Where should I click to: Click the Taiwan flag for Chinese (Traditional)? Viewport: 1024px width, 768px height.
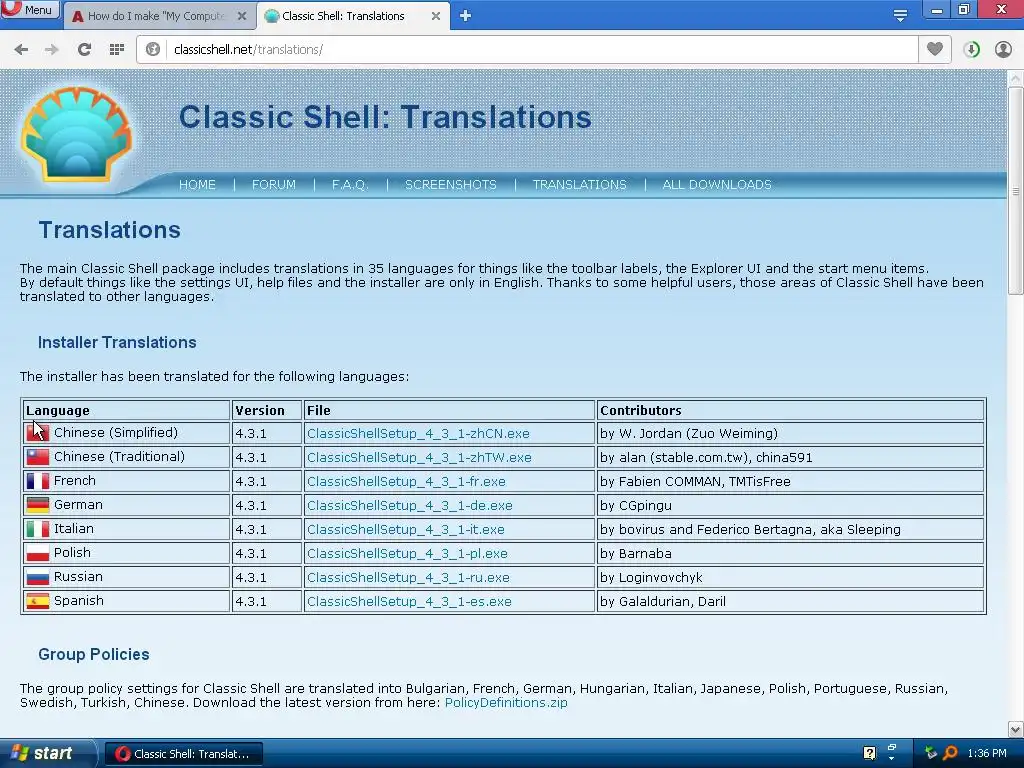click(x=37, y=457)
